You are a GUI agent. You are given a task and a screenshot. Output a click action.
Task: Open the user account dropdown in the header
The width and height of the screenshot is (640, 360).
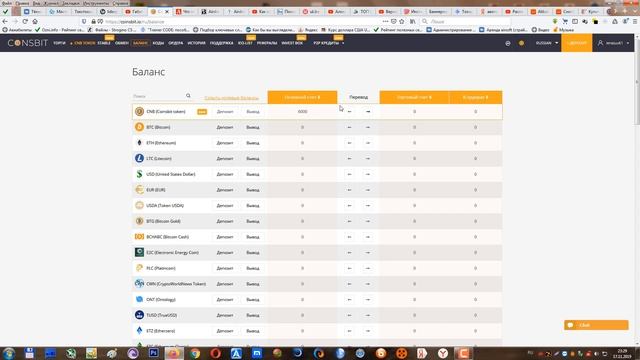tap(613, 43)
